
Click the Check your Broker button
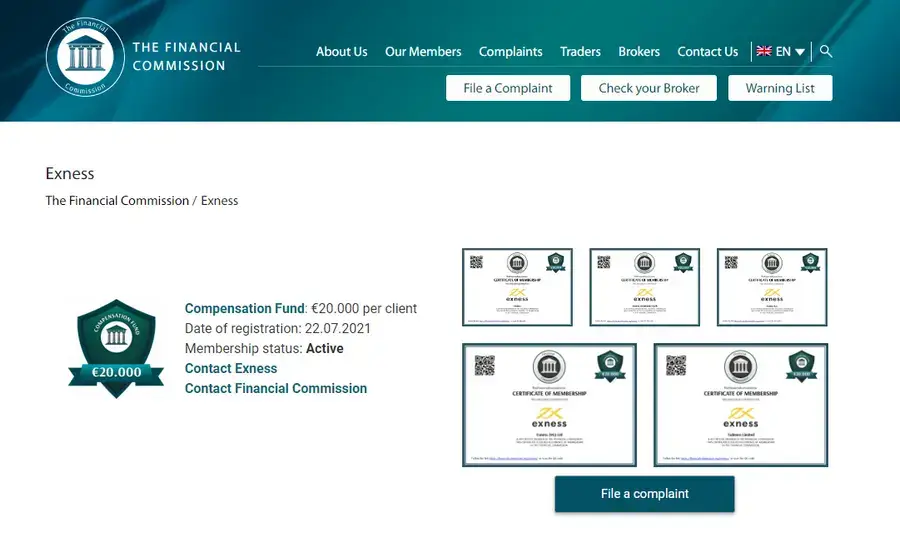coord(649,88)
